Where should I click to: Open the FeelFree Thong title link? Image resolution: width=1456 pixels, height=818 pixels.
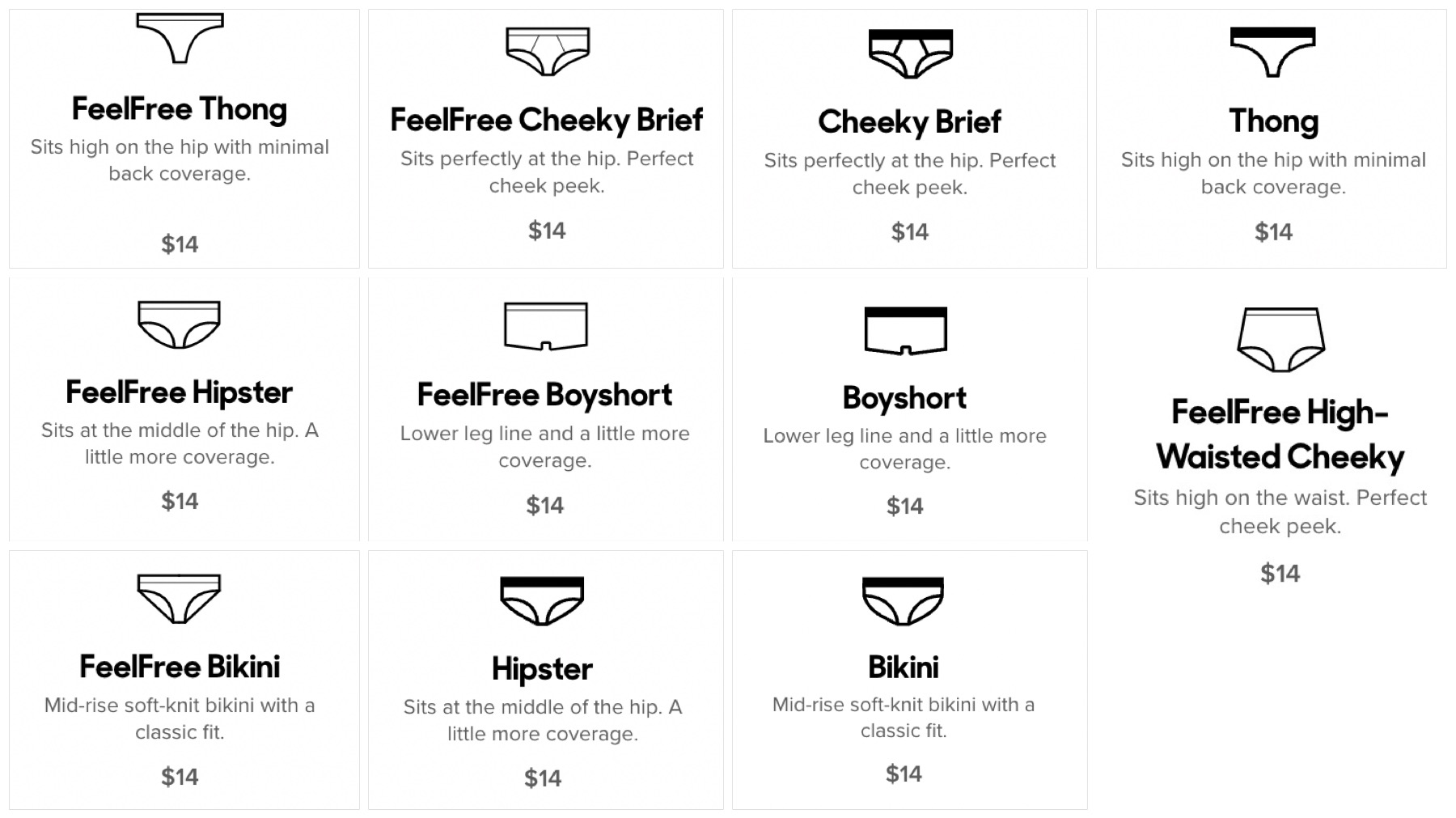tap(180, 108)
